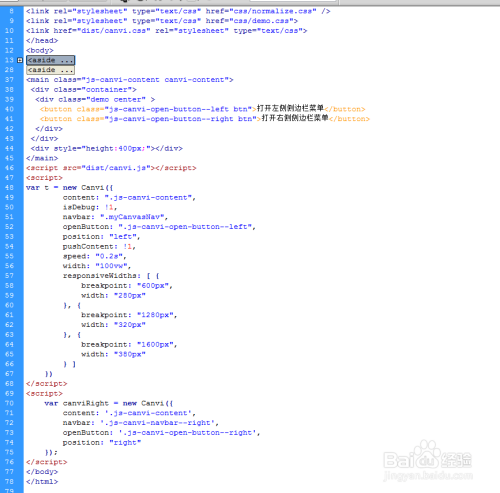Select the highlighted collapsed aside block
The width and height of the screenshot is (500, 493).
(51, 60)
